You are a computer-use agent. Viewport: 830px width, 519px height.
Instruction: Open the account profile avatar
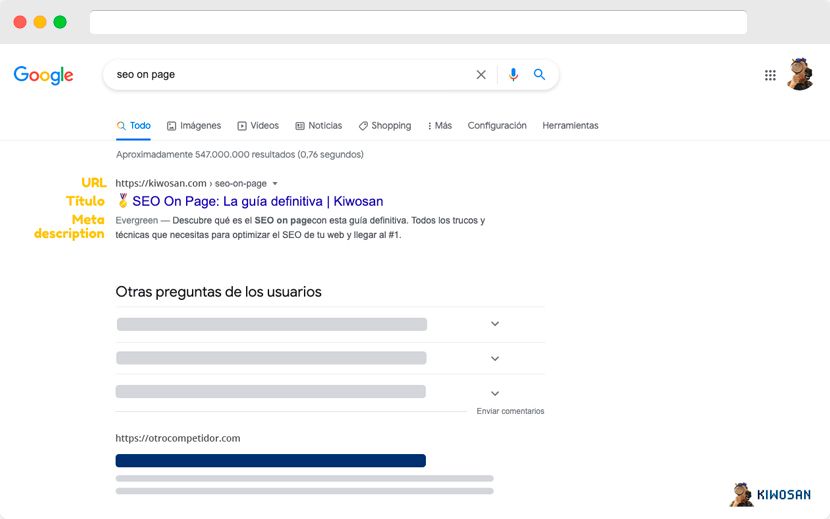tap(800, 74)
